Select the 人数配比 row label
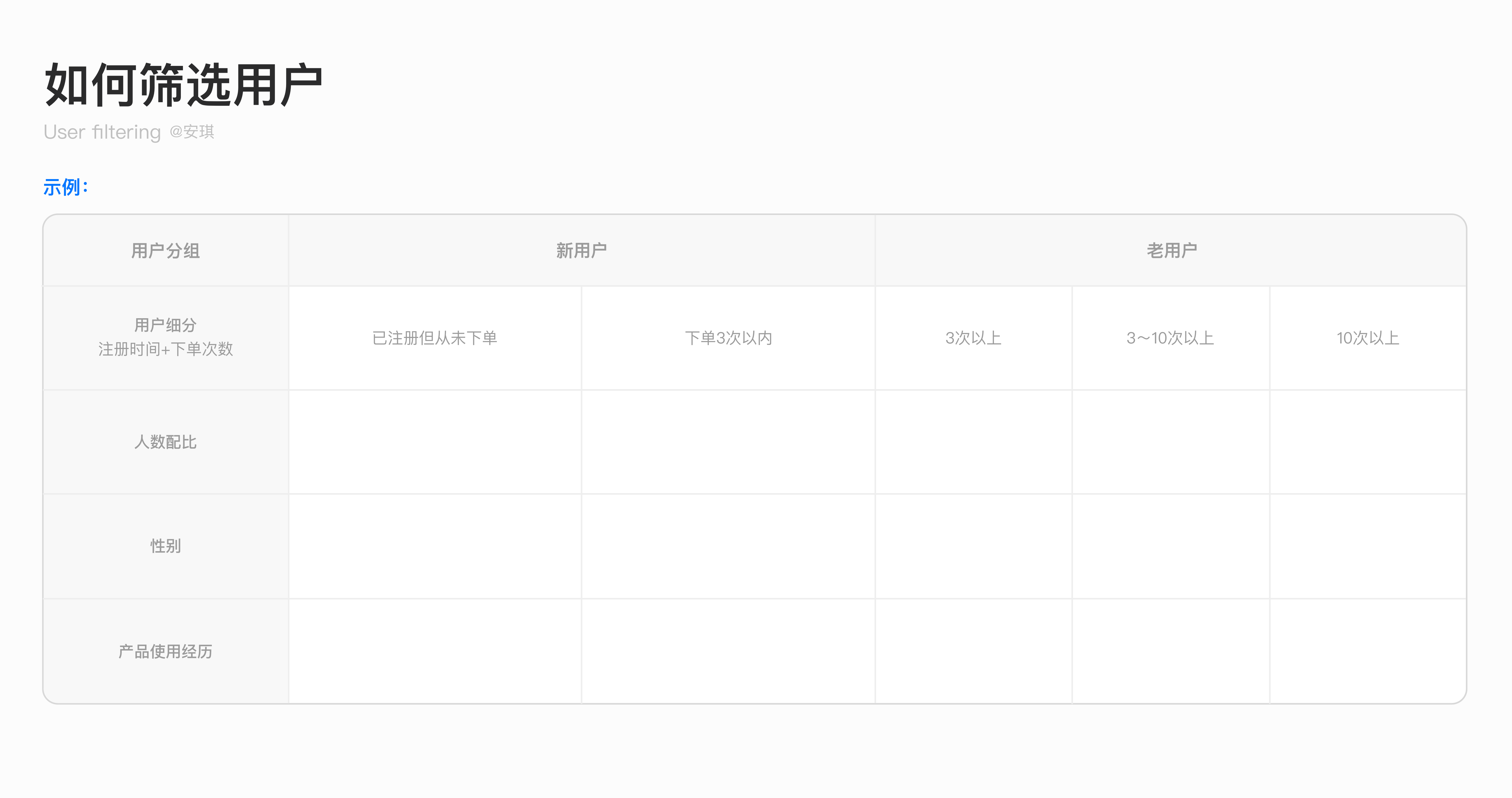The height and width of the screenshot is (798, 1512). 166,442
